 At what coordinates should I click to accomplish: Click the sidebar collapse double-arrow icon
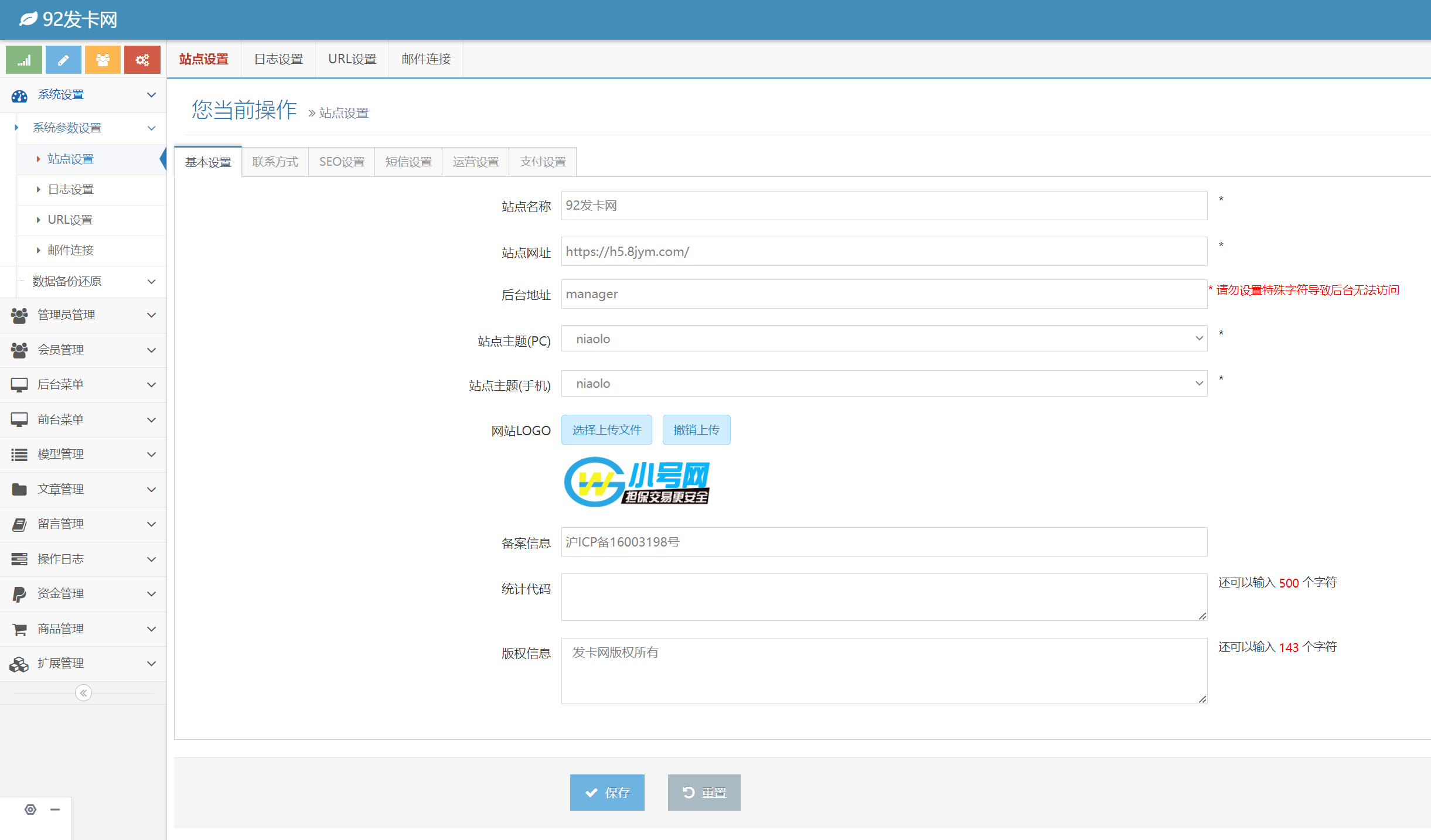(x=83, y=693)
